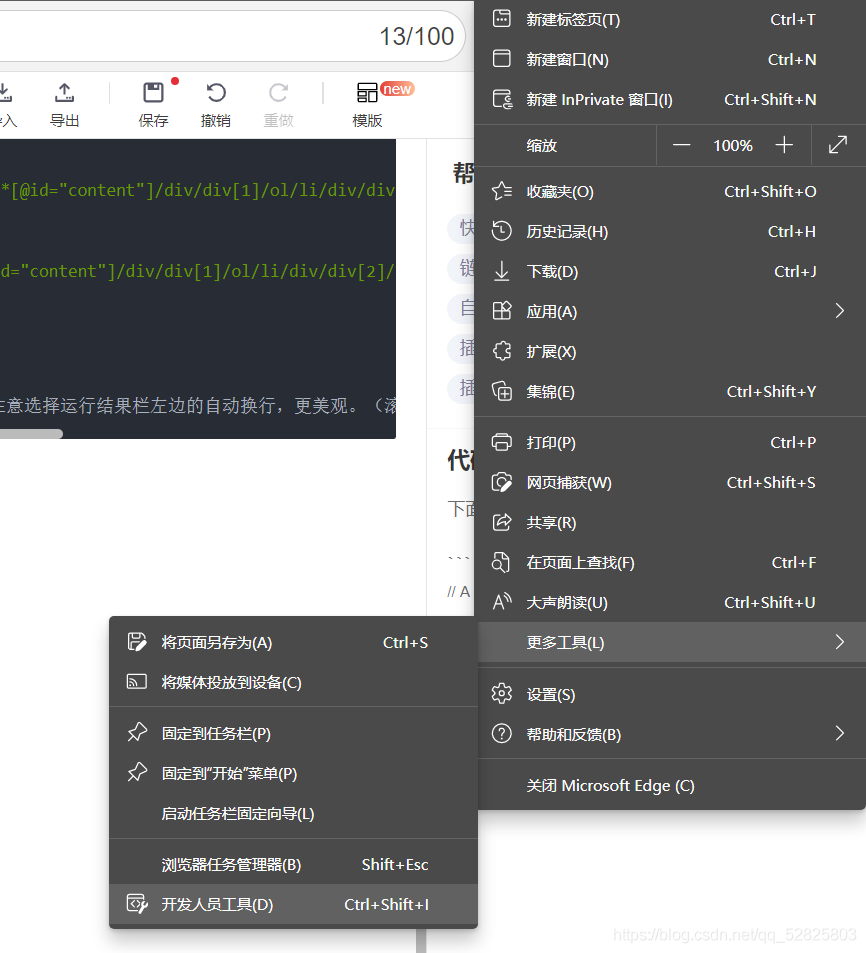
Task: Open History (历史记录) menu item
Action: pos(670,232)
